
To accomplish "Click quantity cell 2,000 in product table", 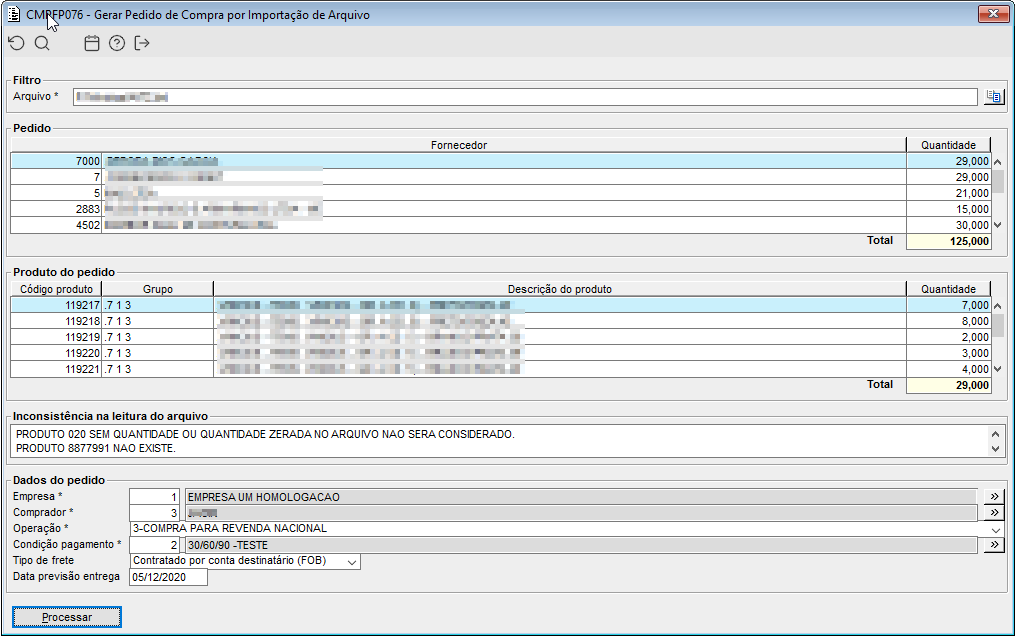I will click(949, 337).
